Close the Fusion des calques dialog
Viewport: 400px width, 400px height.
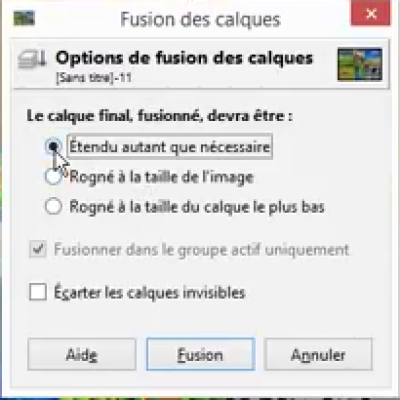pyautogui.click(x=371, y=14)
